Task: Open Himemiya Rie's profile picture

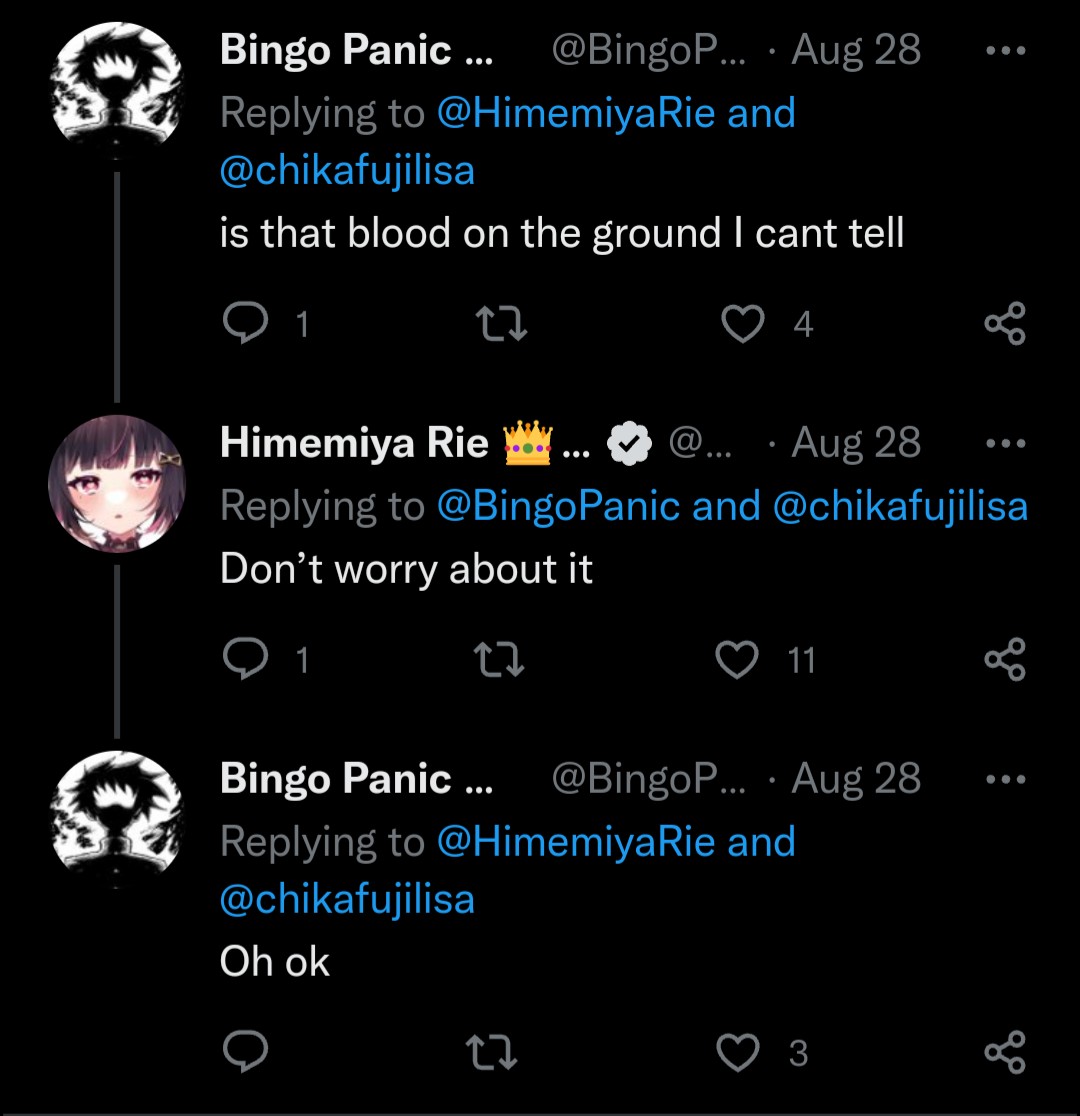Action: (x=117, y=484)
